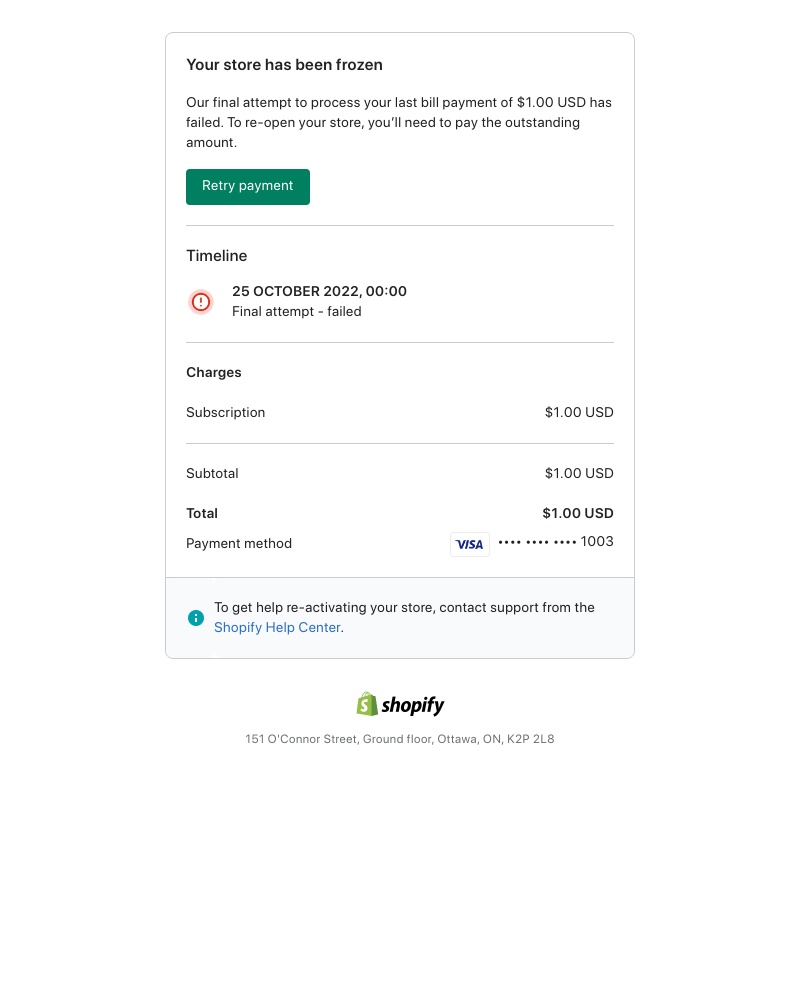Click the info icon beside the help message
Image resolution: width=800 pixels, height=1000 pixels.
(196, 618)
